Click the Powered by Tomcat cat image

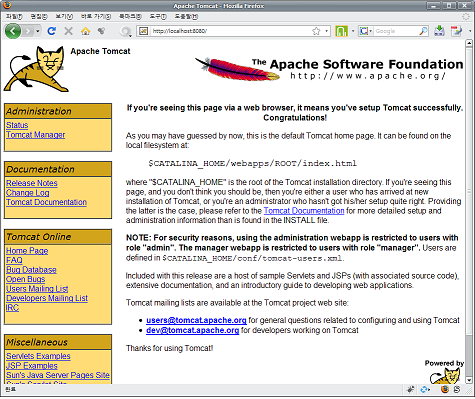[x=445, y=372]
